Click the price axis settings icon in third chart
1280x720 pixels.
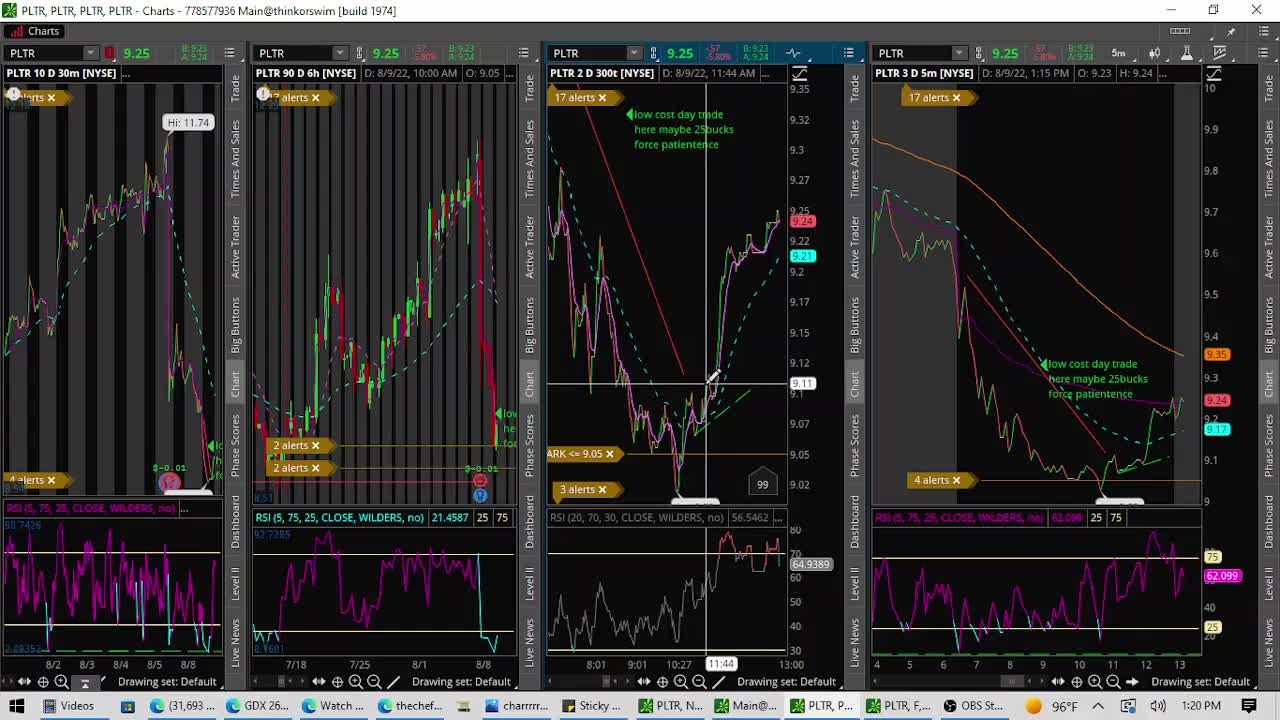tap(800, 74)
